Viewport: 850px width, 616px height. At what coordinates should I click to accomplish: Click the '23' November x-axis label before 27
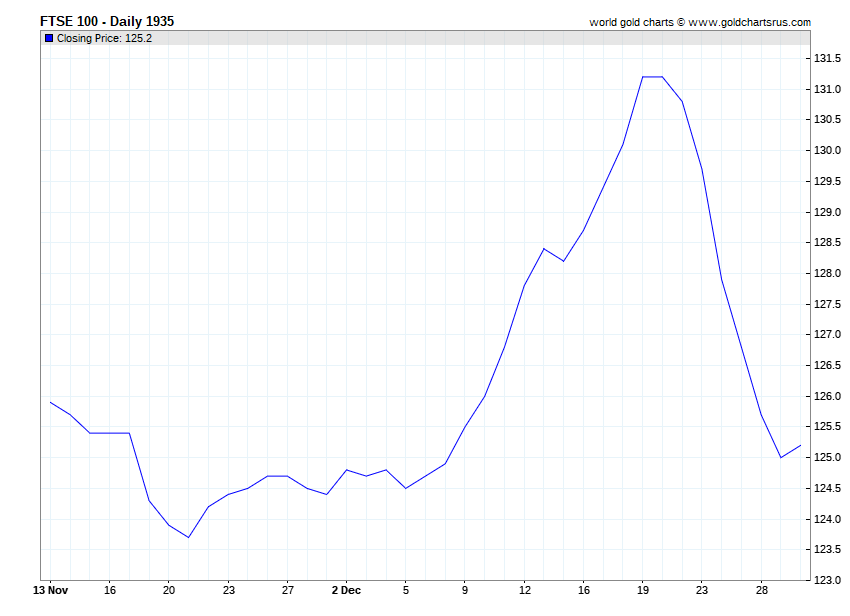click(228, 590)
